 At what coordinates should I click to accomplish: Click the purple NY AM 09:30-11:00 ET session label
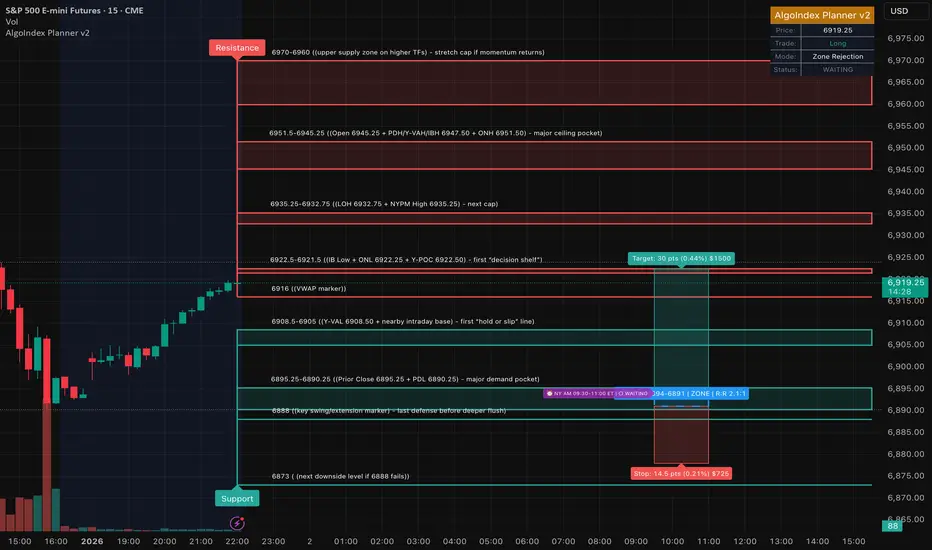597,394
